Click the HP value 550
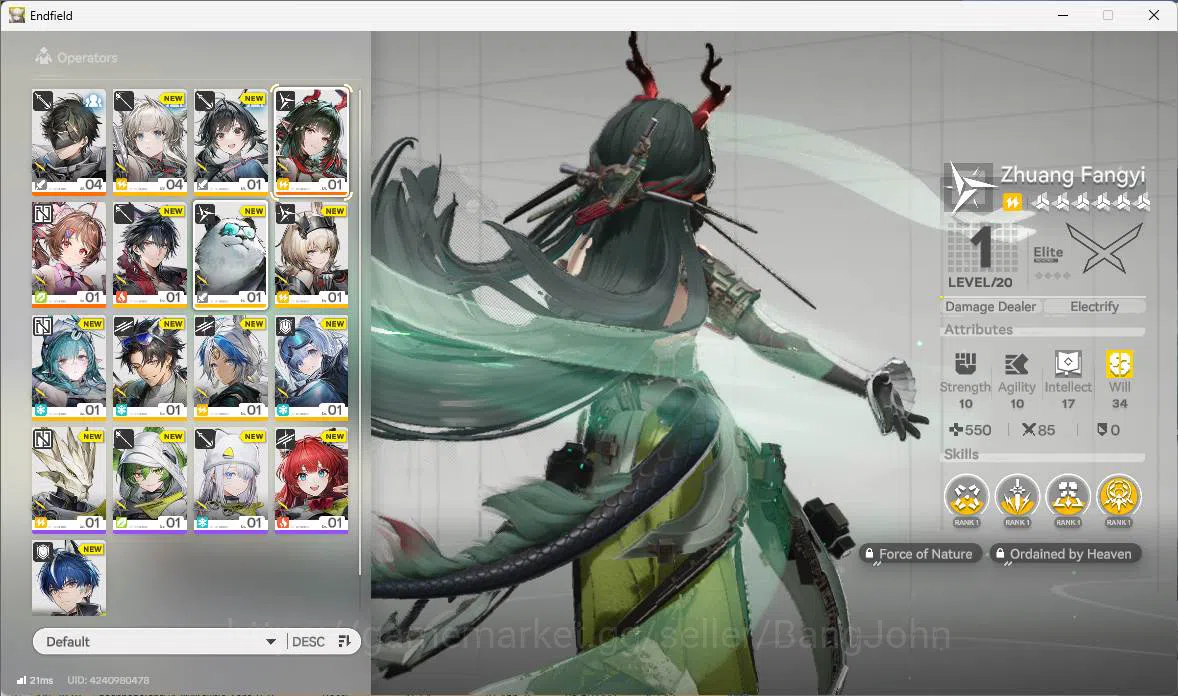The image size is (1178, 696). [970, 430]
